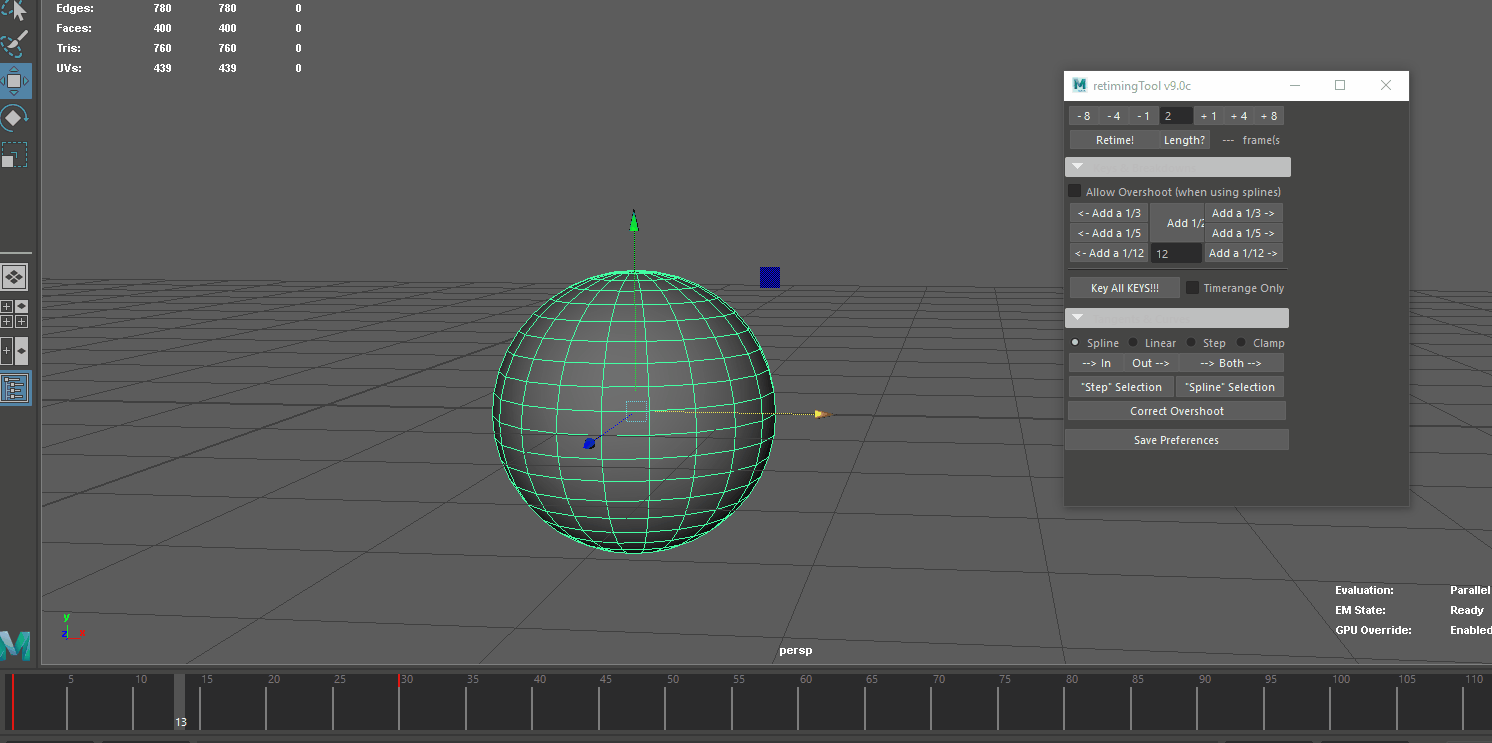
Task: Click the minus 8 frames button
Action: click(x=1084, y=116)
